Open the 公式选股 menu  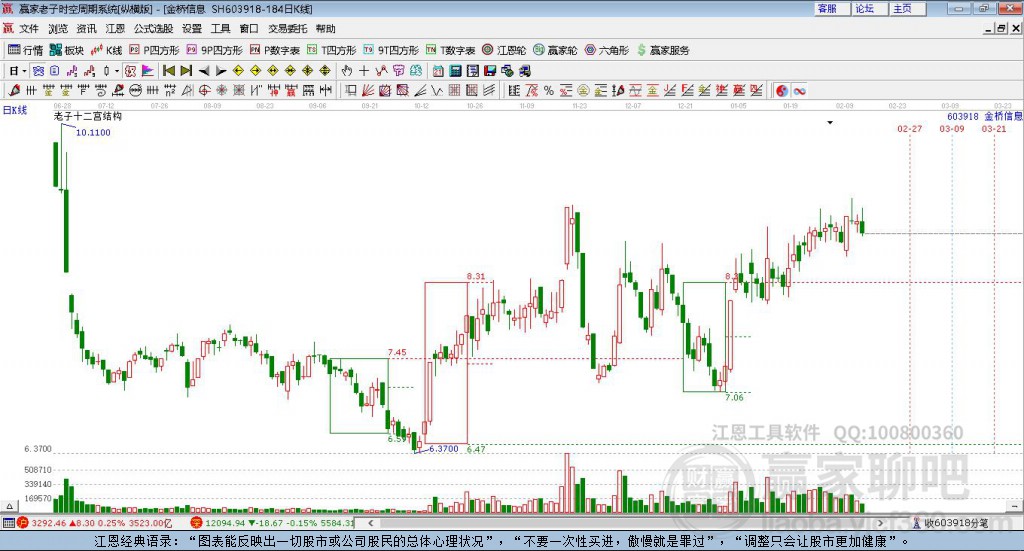click(153, 29)
